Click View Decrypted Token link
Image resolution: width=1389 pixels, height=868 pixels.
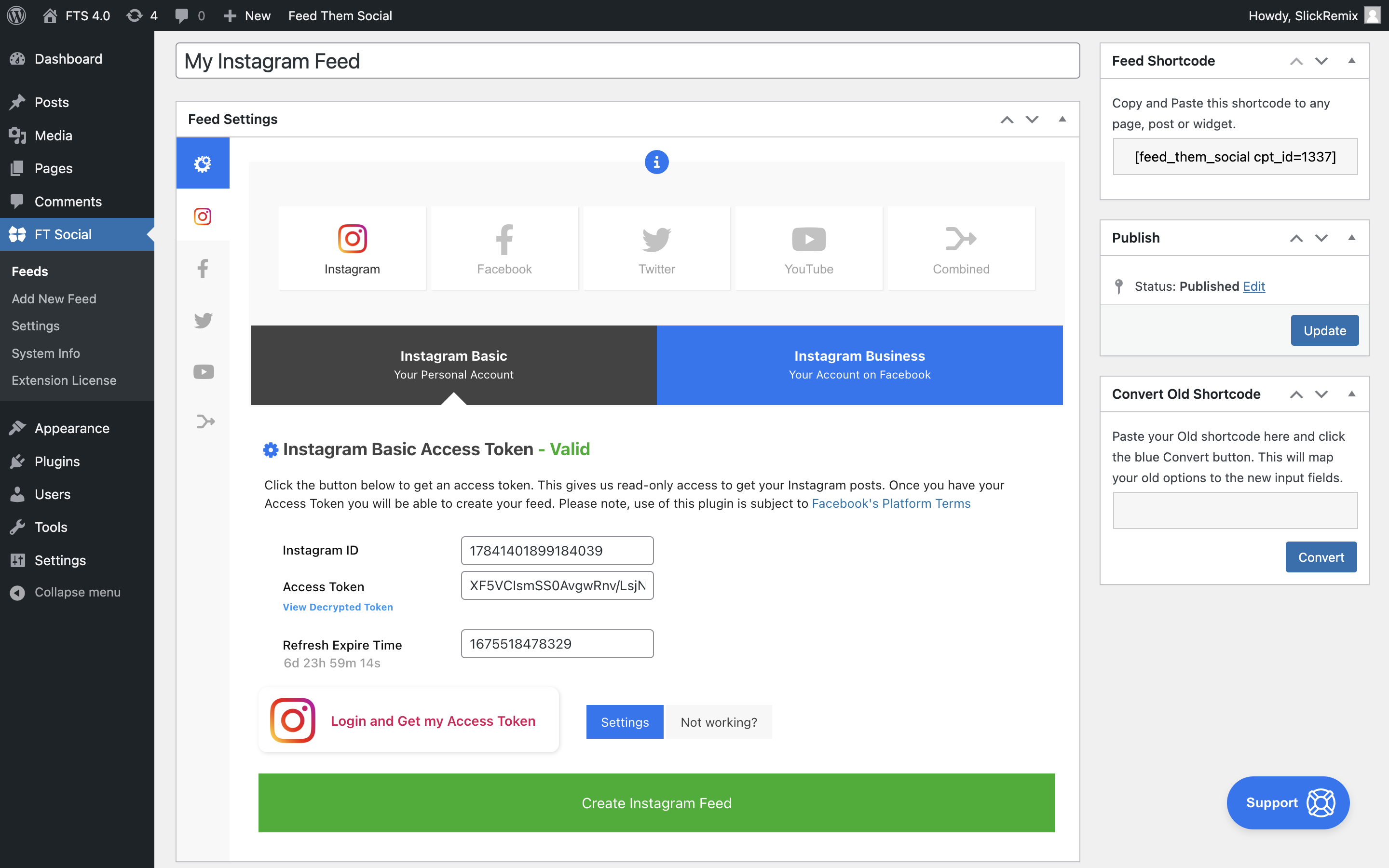[x=338, y=607]
